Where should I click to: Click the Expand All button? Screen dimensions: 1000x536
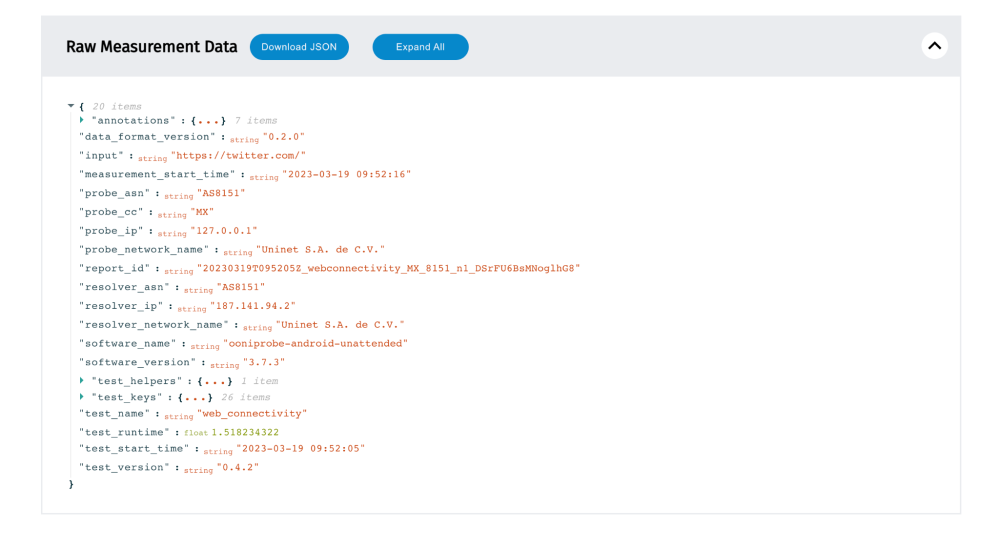pyautogui.click(x=420, y=47)
